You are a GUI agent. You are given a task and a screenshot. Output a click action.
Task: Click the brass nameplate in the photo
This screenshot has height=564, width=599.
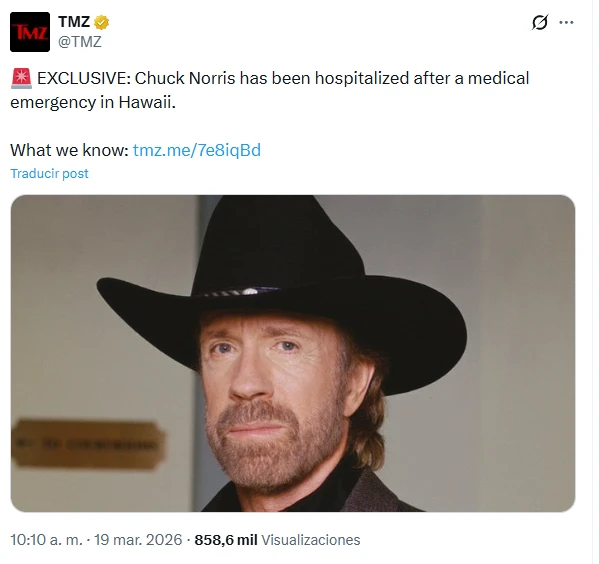coord(89,444)
